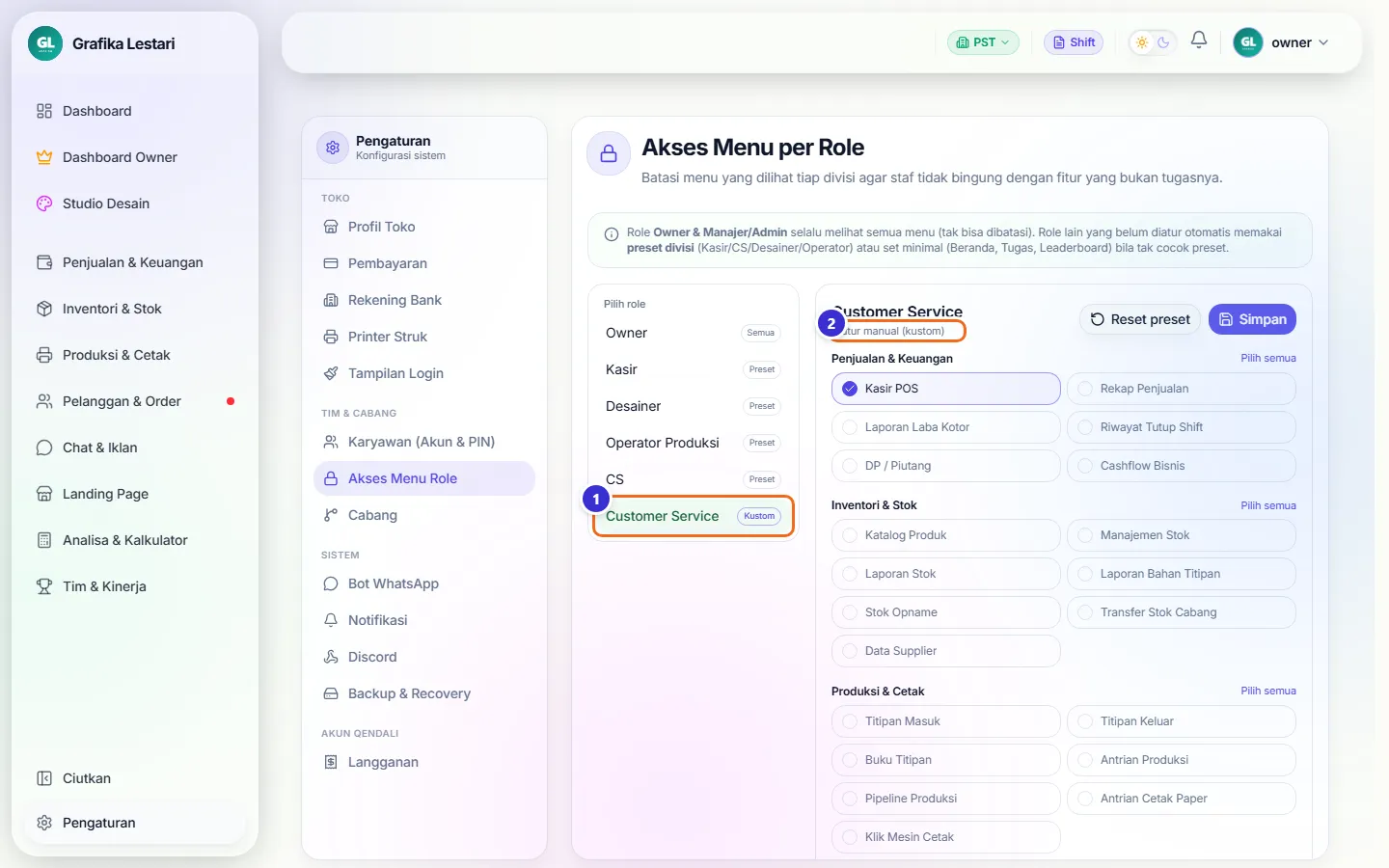Screen dimensions: 1389x868
Task: Open the PST branch dropdown
Action: [x=983, y=42]
